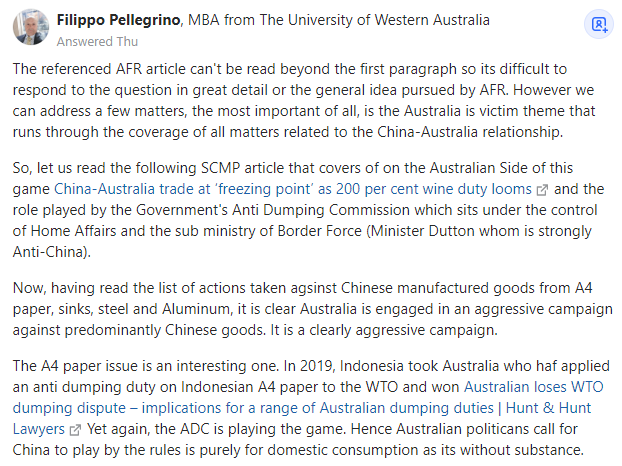
Task: Click the credential 'MBA from The University of Western Australia'
Action: 339,20
